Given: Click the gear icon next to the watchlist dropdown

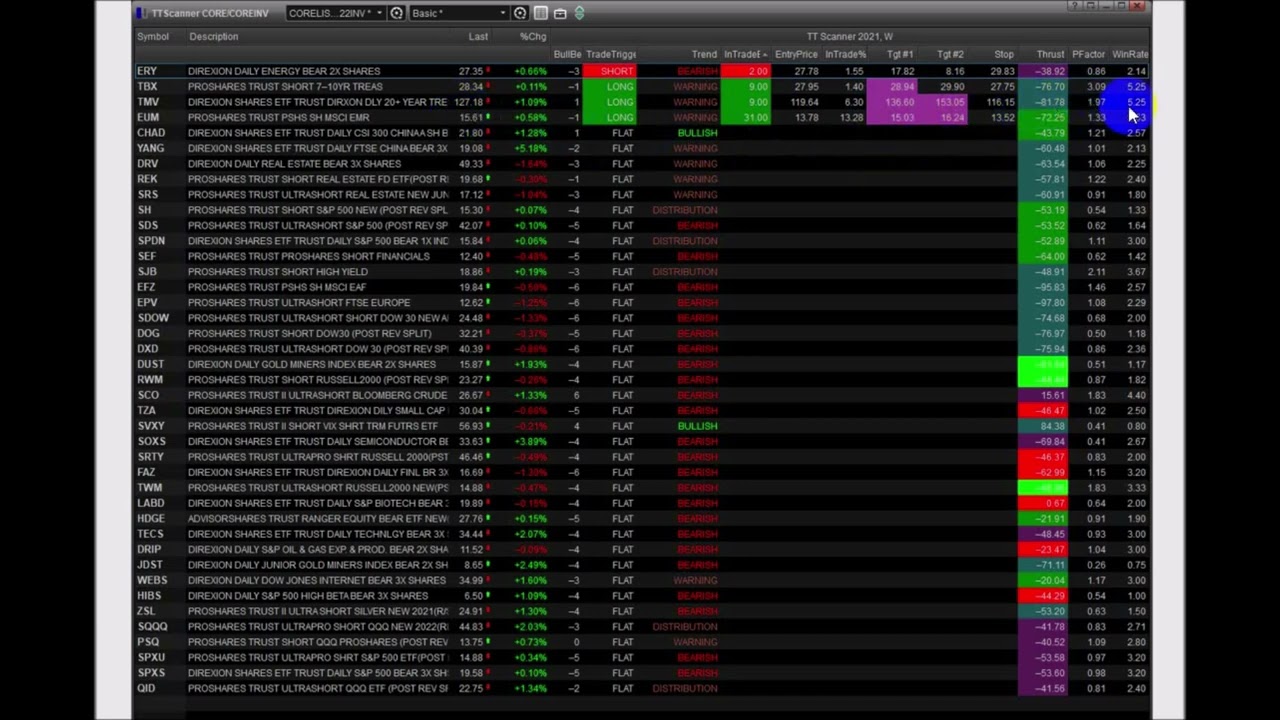Looking at the screenshot, I should 397,13.
